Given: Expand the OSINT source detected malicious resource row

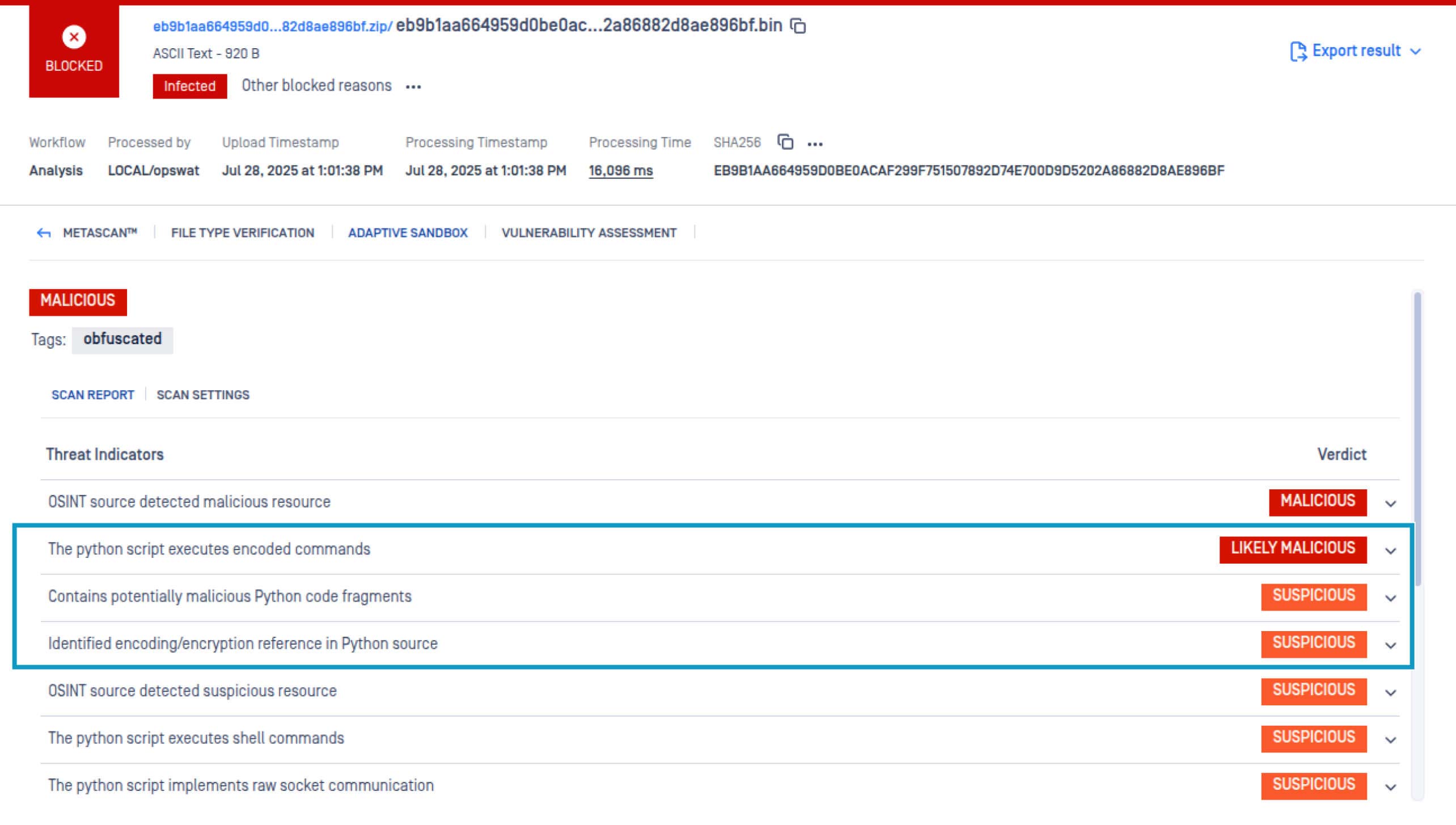Looking at the screenshot, I should tap(1389, 502).
